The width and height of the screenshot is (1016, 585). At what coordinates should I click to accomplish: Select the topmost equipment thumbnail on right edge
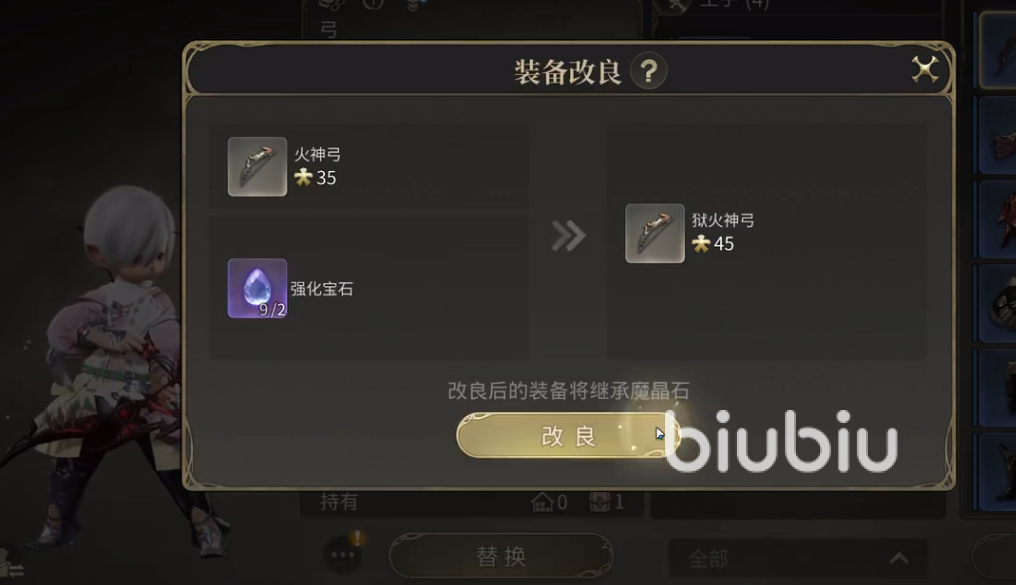pos(997,49)
